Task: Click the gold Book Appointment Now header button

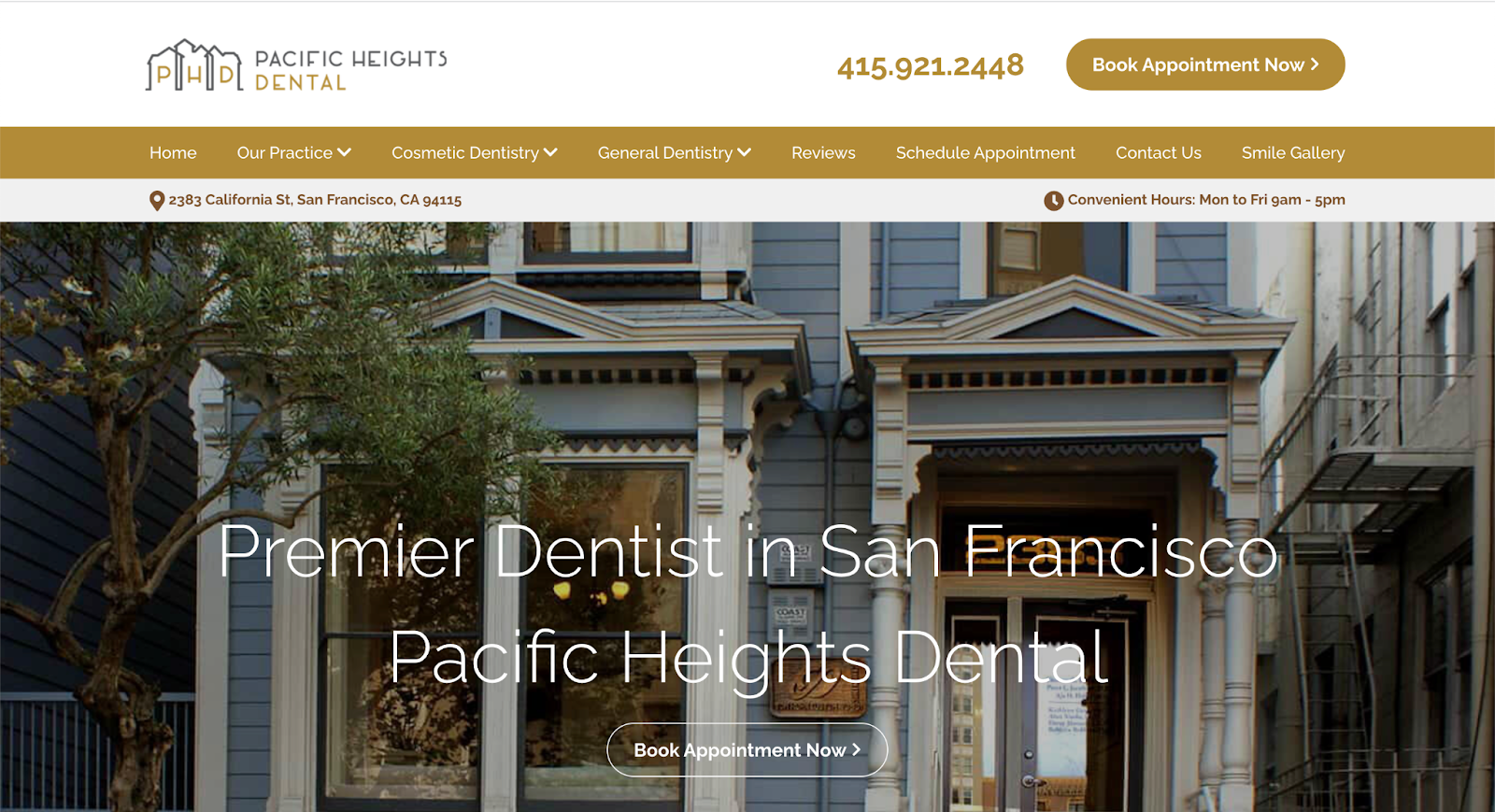Action: coord(1205,64)
